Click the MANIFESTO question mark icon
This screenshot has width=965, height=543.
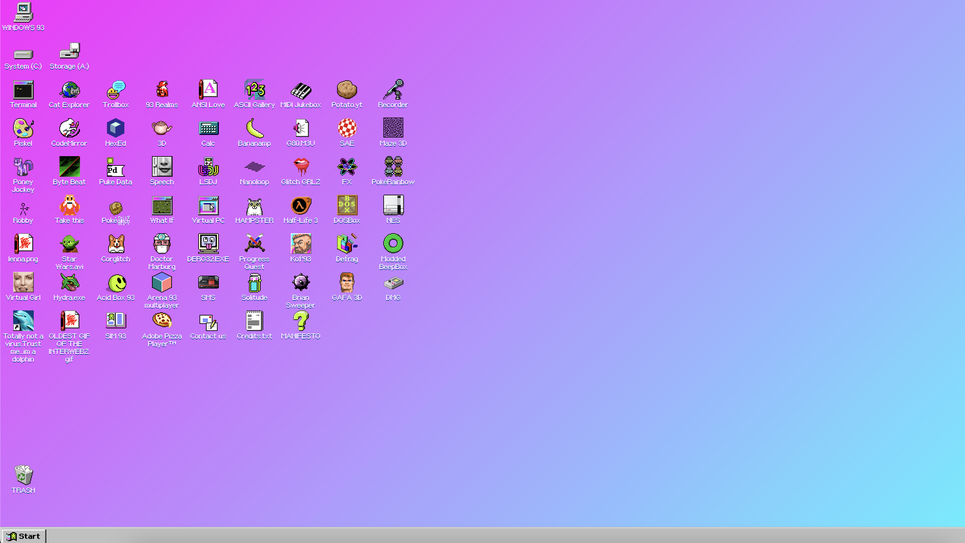point(300,322)
